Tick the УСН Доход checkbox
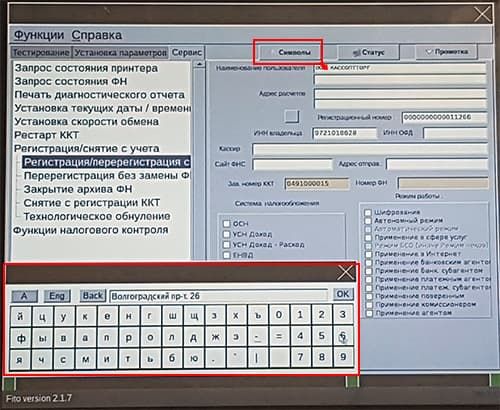 [226, 234]
